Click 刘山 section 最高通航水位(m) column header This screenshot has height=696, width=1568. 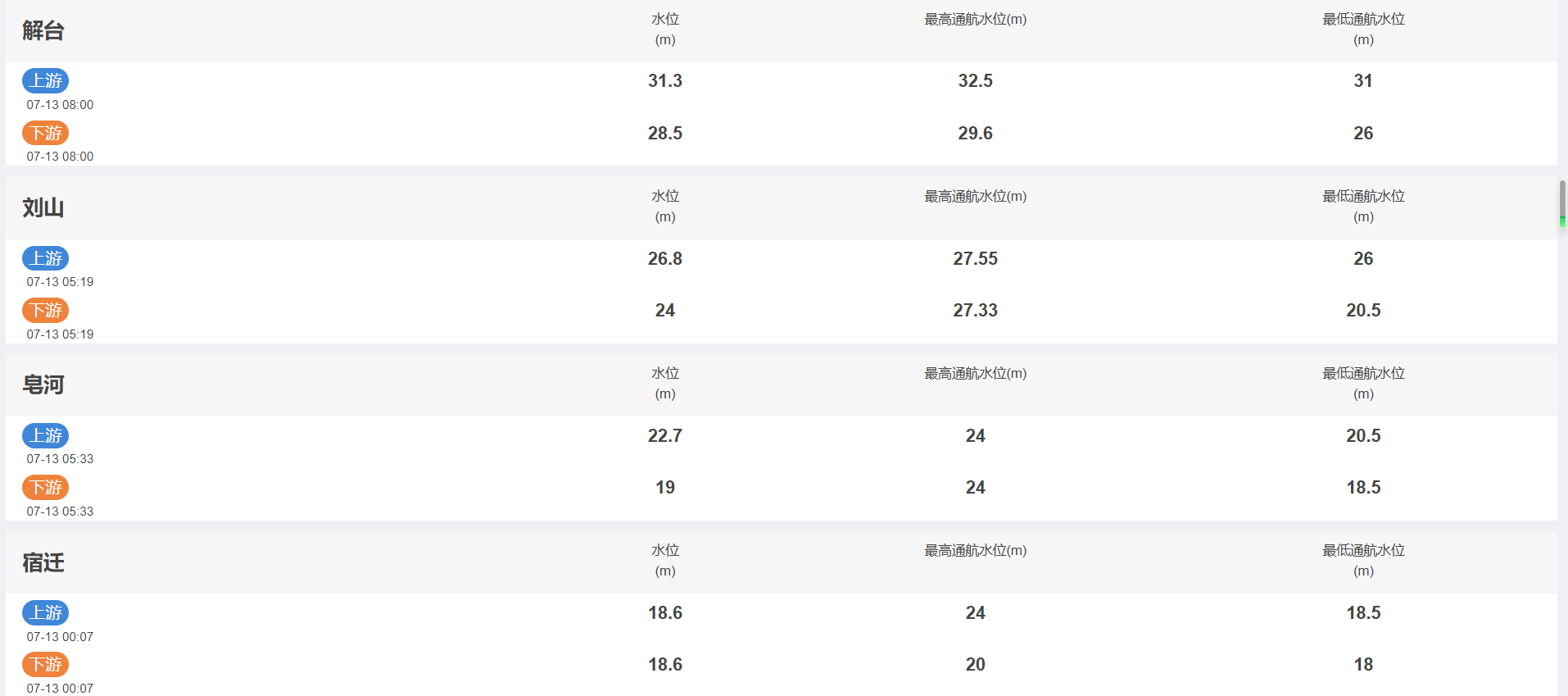[x=975, y=196]
